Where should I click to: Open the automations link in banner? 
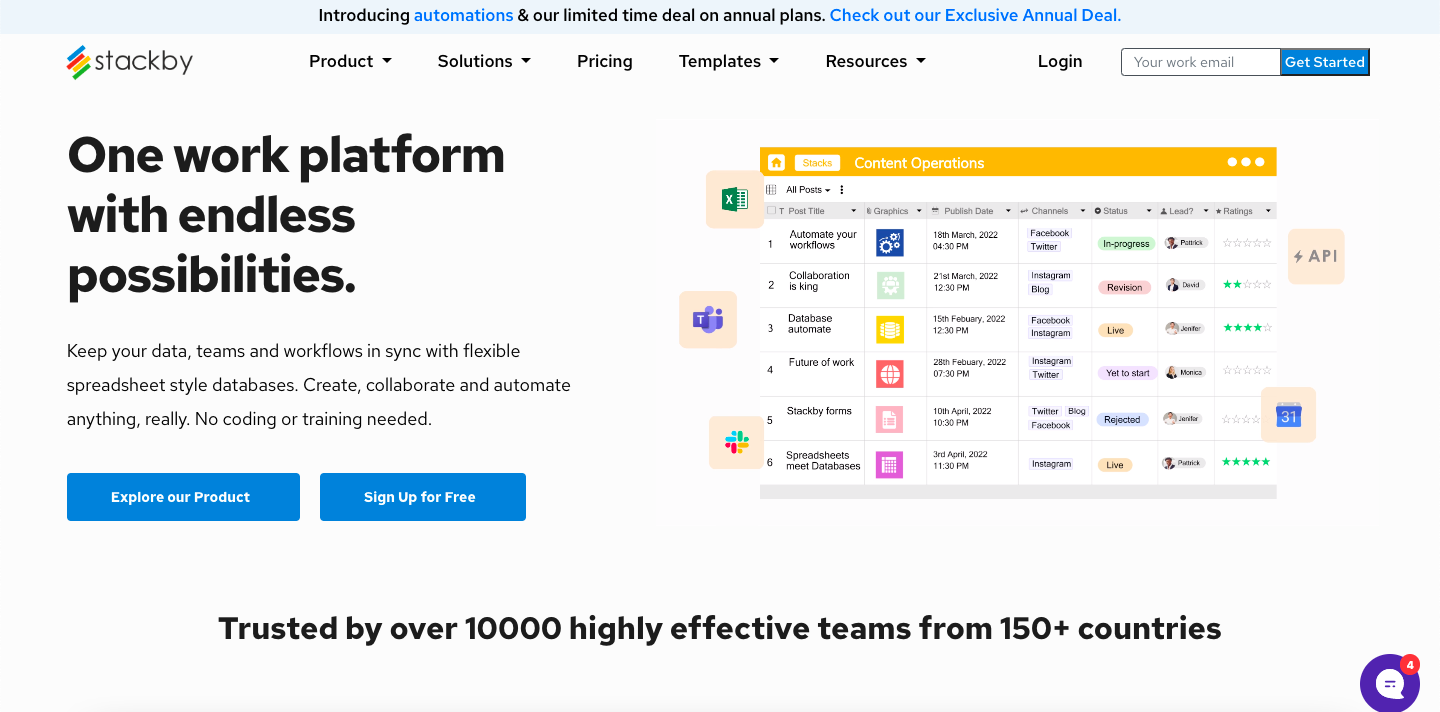pos(464,15)
